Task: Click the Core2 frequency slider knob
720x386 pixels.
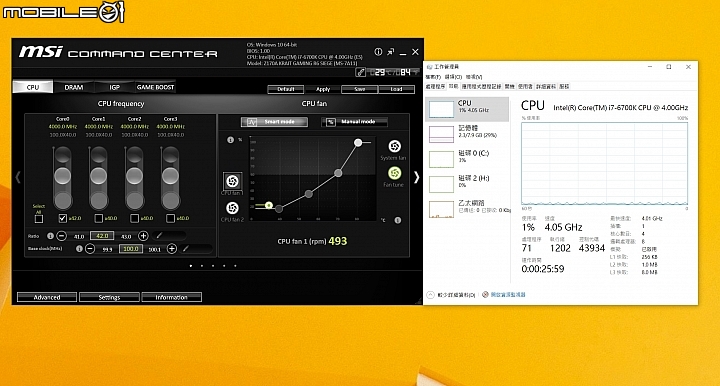Action: [x=134, y=176]
